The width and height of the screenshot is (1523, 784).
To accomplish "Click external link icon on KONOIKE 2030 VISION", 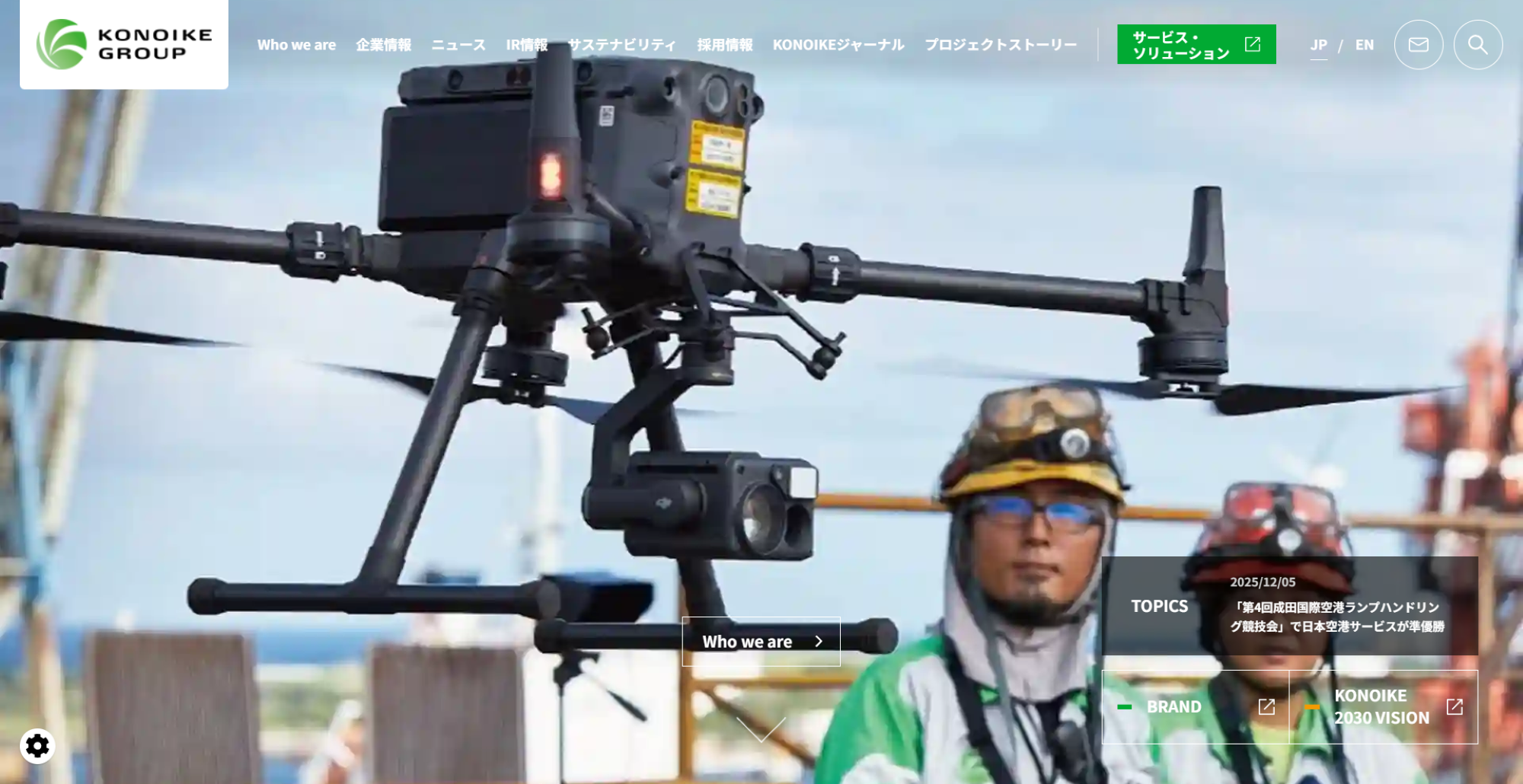I will [x=1454, y=707].
